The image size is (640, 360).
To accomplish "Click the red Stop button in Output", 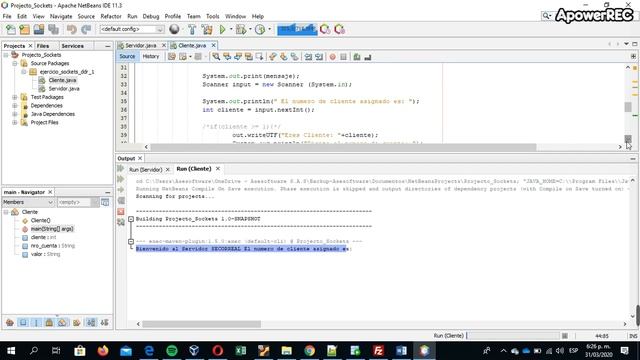I will click(x=121, y=211).
